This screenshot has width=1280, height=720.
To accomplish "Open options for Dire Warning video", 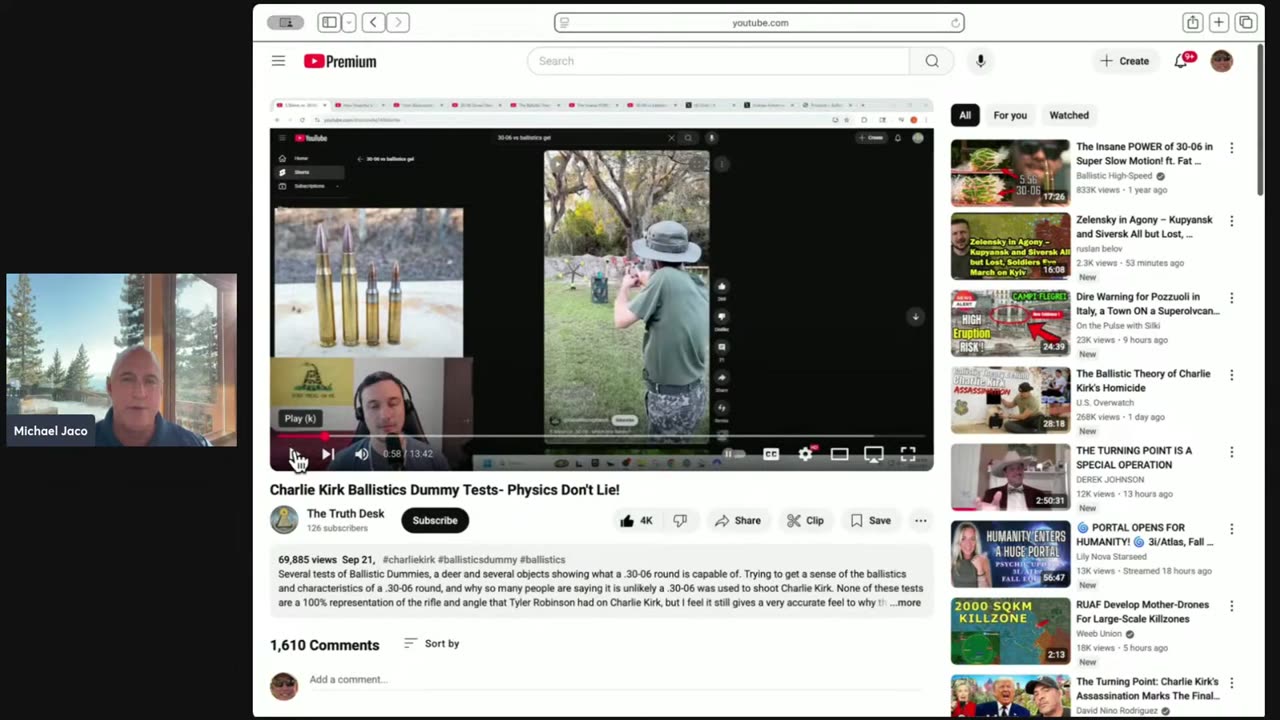I will pyautogui.click(x=1231, y=298).
